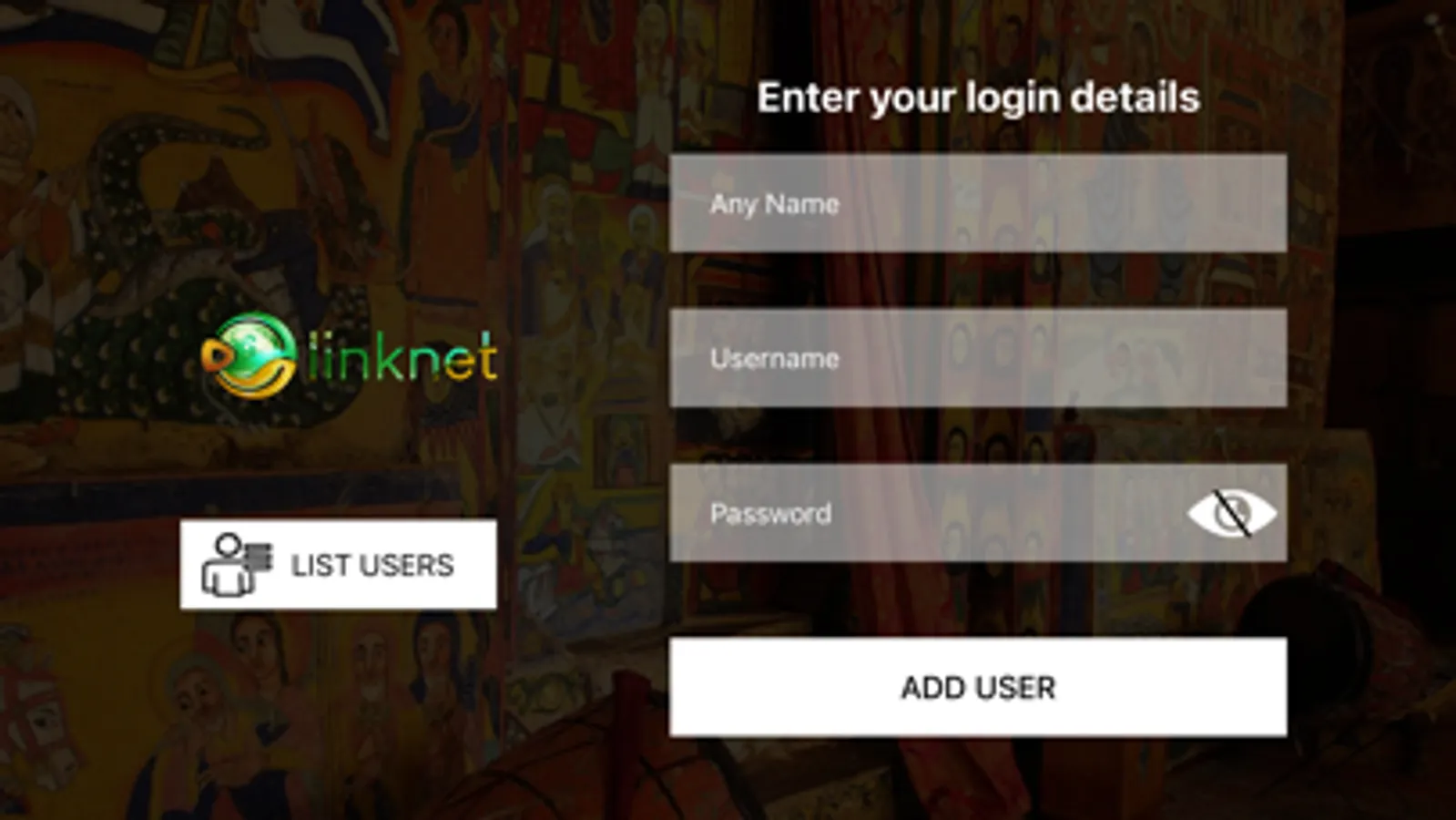Select the 'LIST USERS' label text
1456x820 pixels.
[372, 565]
